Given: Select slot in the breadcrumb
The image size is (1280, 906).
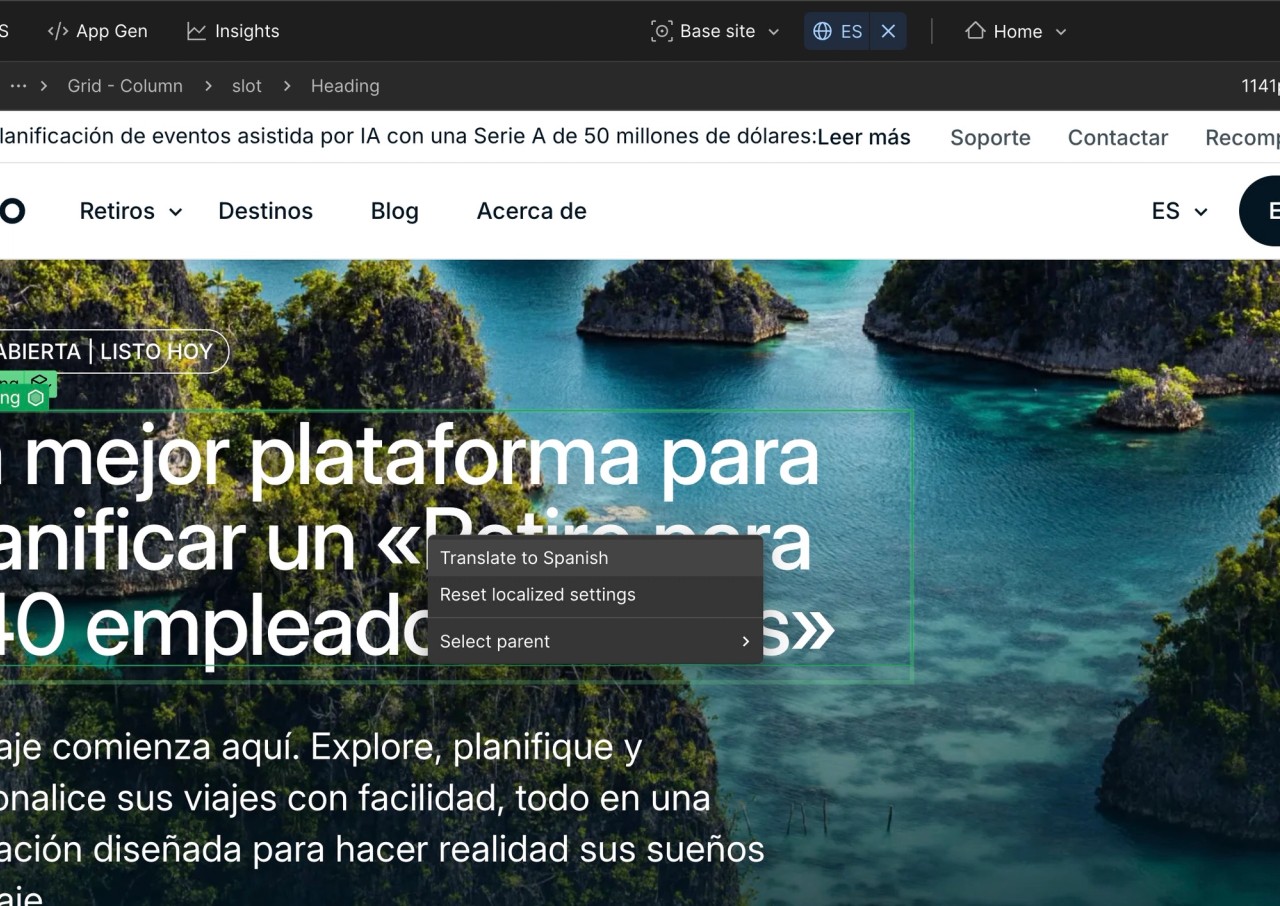Looking at the screenshot, I should [x=247, y=86].
